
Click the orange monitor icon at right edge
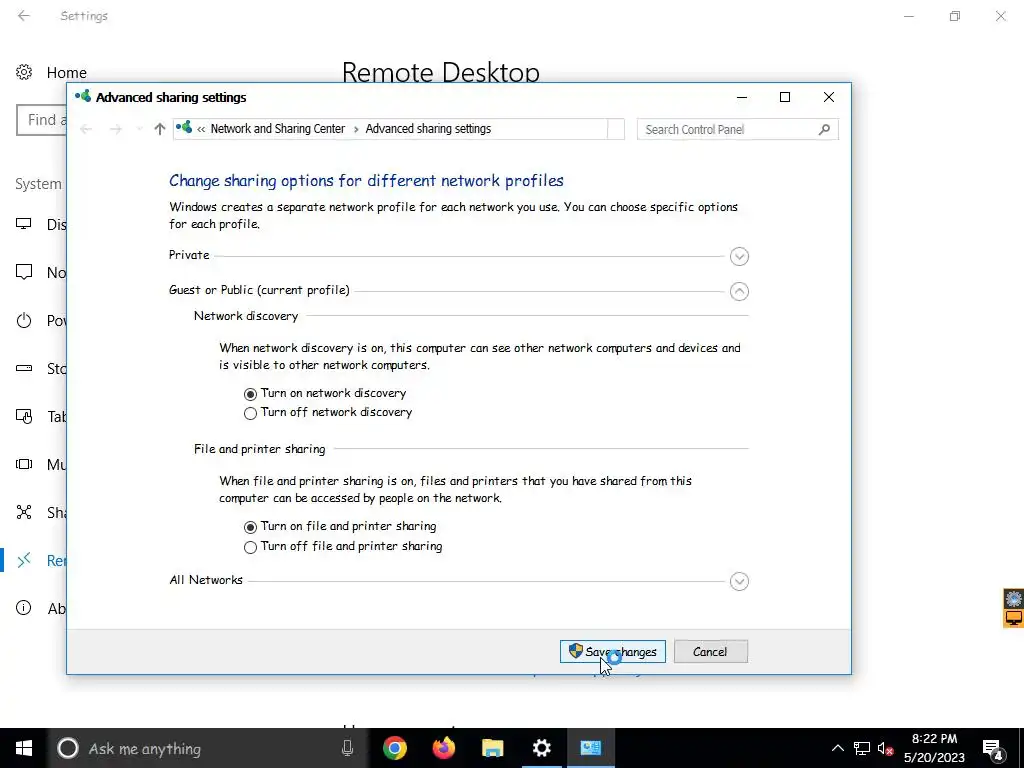point(1014,618)
